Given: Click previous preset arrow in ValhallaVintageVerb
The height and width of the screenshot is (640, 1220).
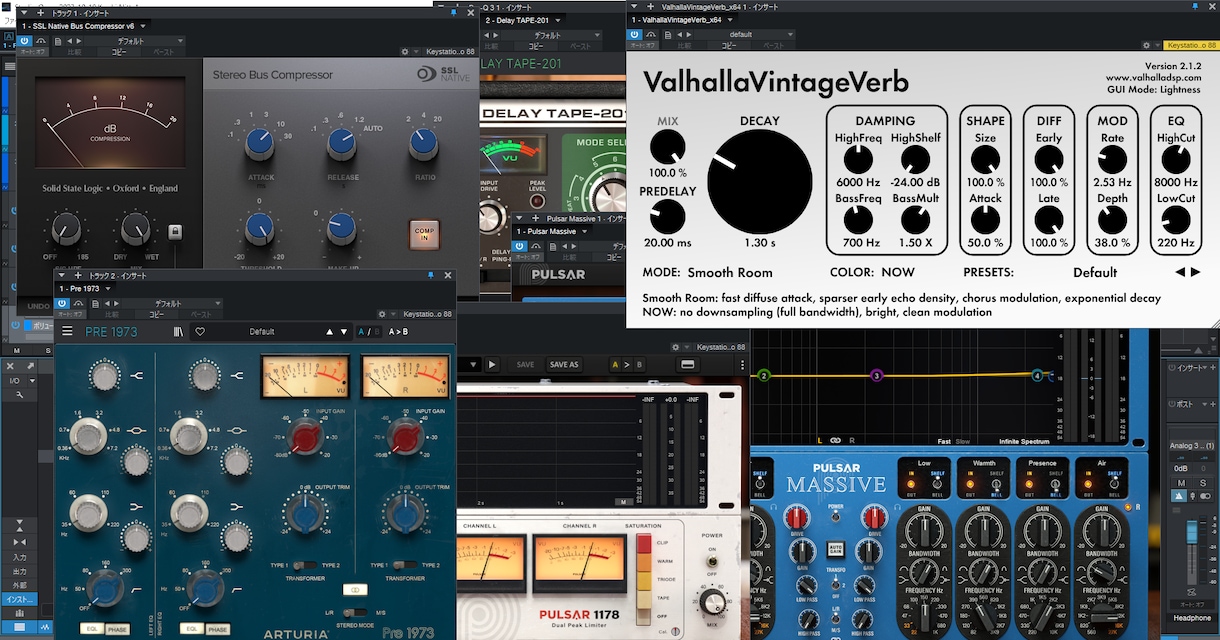Looking at the screenshot, I should 1180,272.
